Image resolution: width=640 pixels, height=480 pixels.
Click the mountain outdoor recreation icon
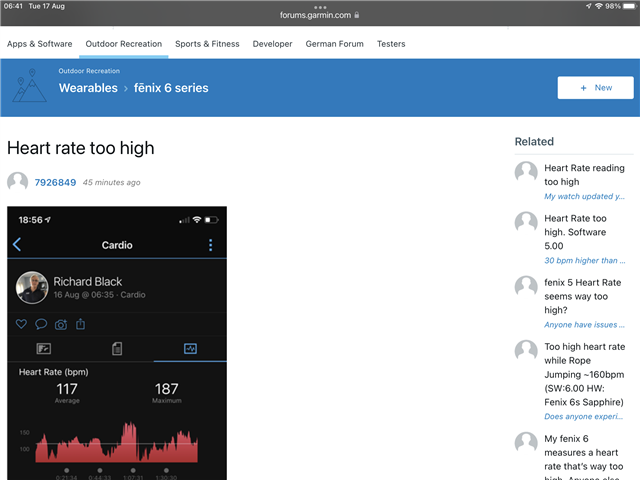pos(29,85)
